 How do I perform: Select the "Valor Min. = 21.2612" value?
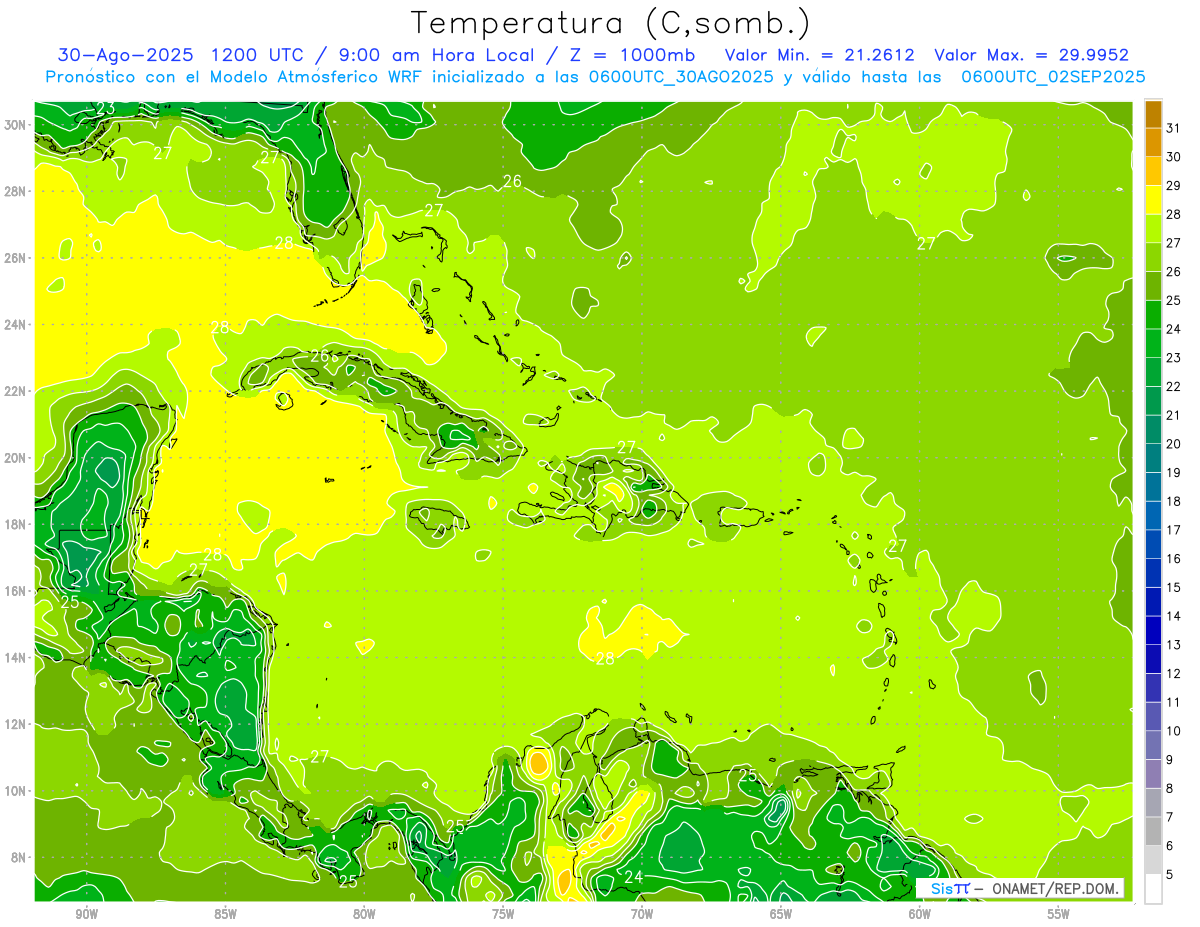[x=819, y=55]
